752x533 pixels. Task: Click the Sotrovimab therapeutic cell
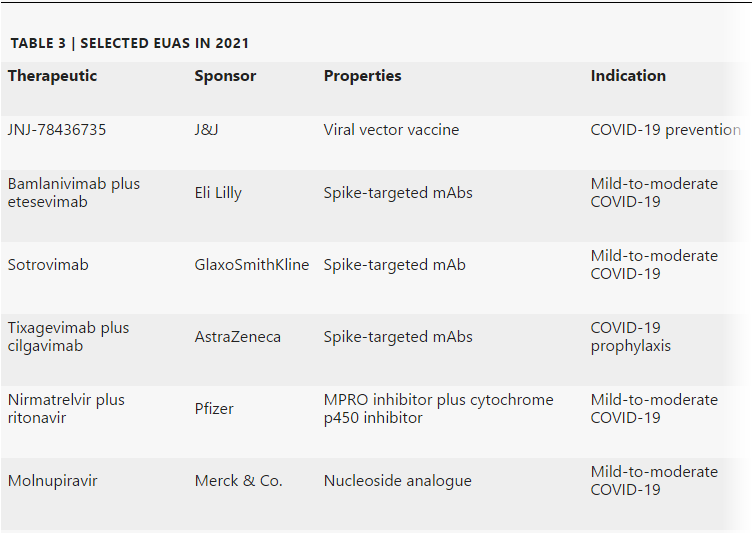(48, 265)
